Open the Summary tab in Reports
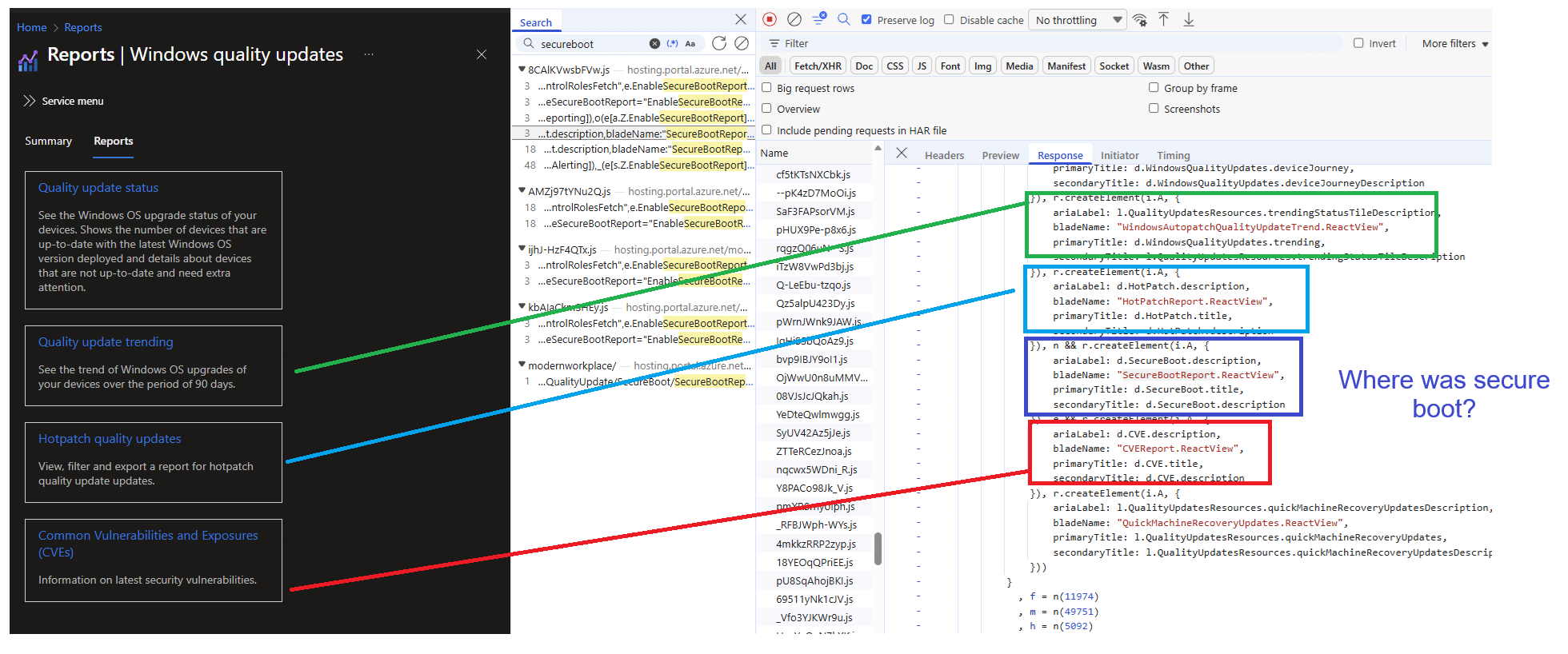The height and width of the screenshot is (654, 1568). click(48, 141)
